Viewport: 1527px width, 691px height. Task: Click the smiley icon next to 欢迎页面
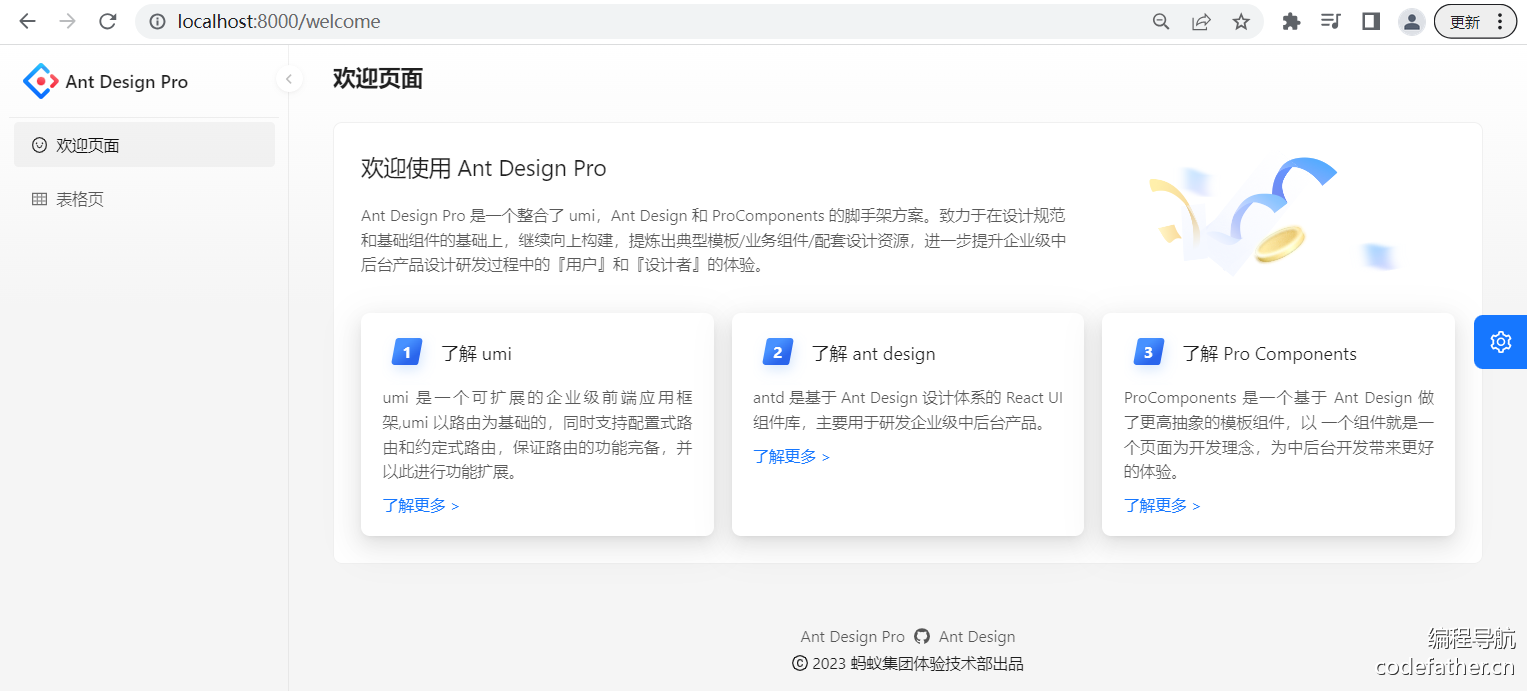[40, 145]
